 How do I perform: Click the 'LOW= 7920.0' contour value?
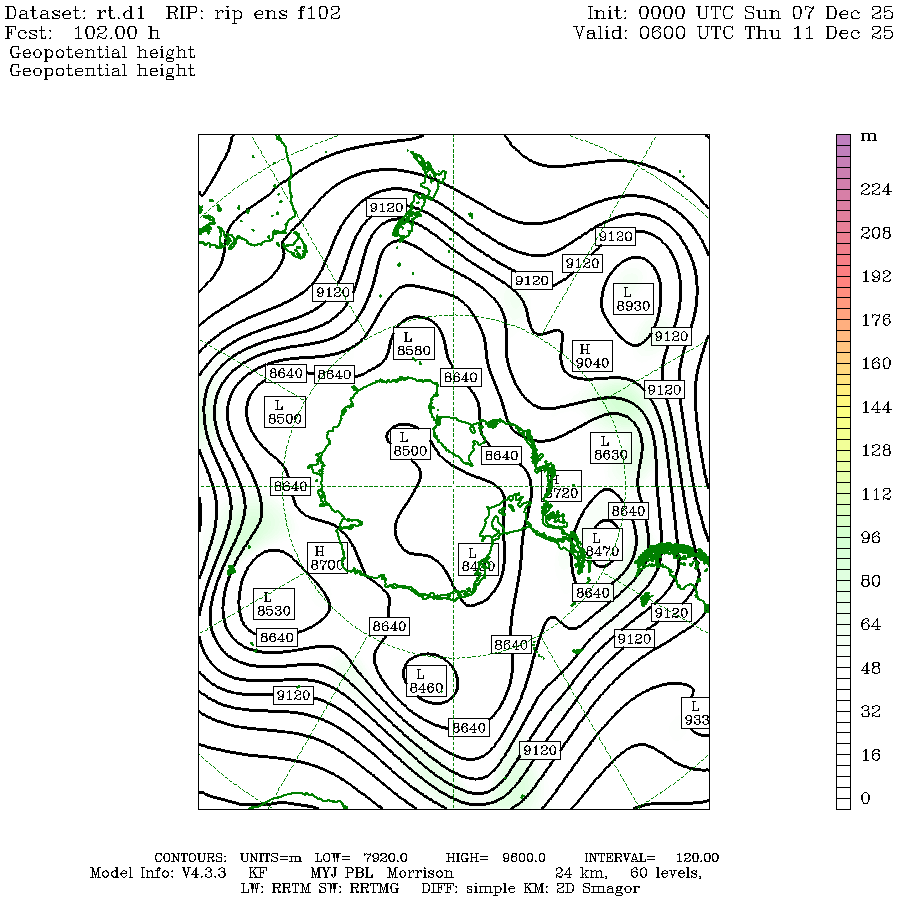(x=361, y=858)
